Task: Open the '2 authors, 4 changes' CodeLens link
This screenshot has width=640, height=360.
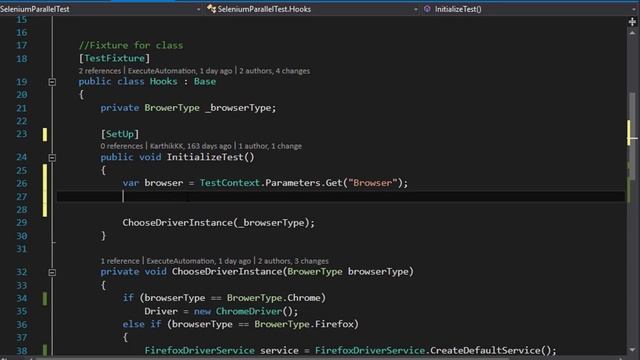Action: (x=274, y=71)
